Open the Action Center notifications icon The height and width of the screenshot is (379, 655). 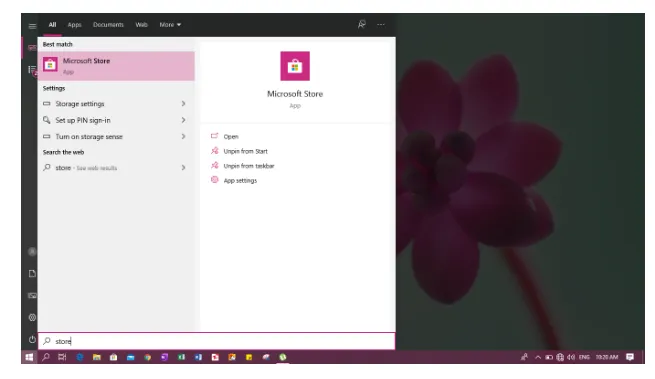(630, 357)
